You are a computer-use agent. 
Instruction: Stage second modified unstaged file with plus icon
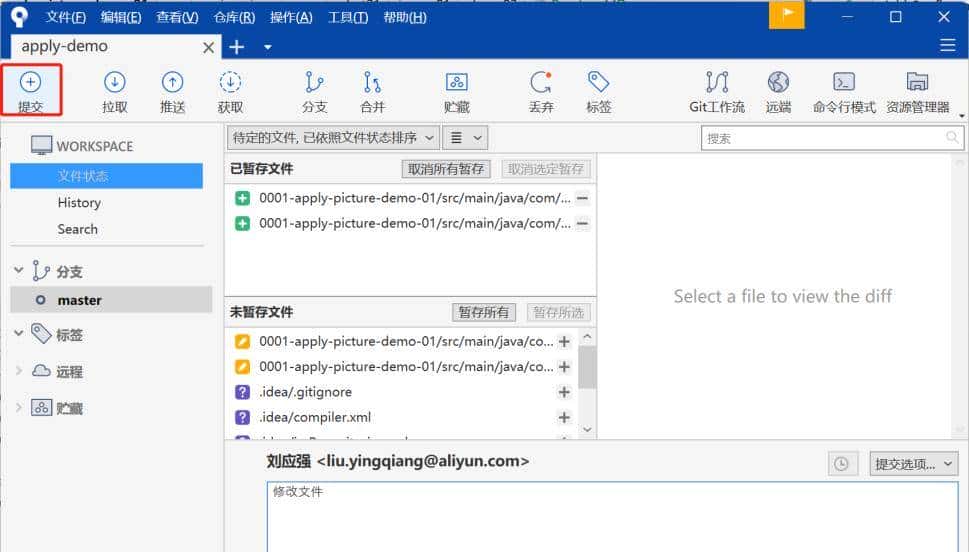(564, 367)
